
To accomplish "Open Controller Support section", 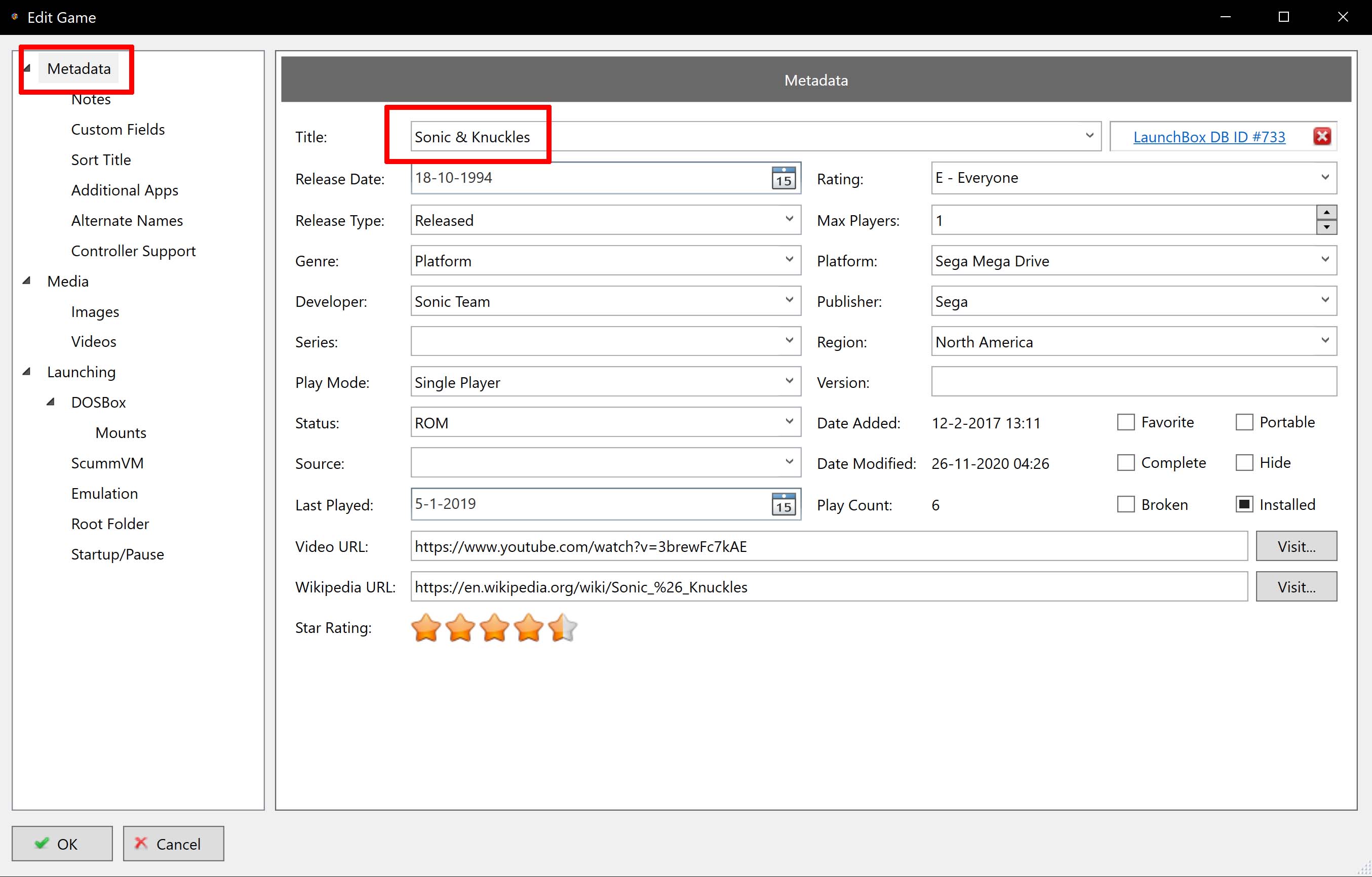I will pyautogui.click(x=133, y=251).
